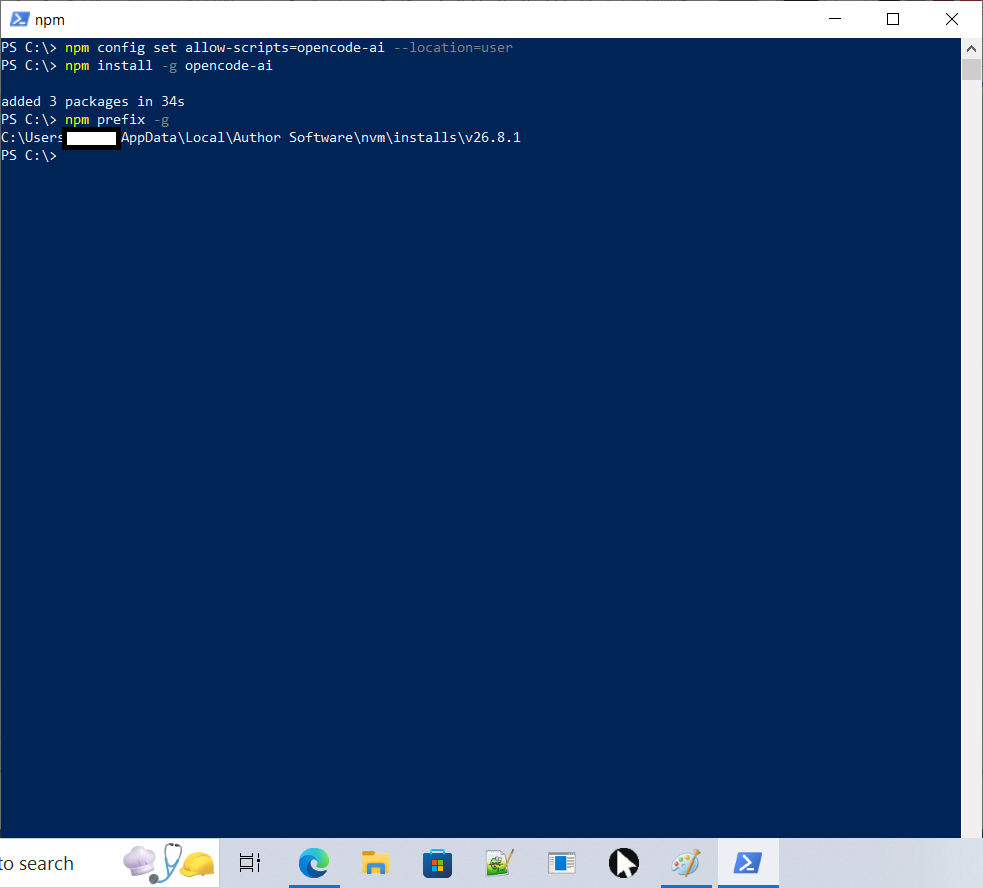
Task: Click the search highlights hats icon
Action: 169,863
